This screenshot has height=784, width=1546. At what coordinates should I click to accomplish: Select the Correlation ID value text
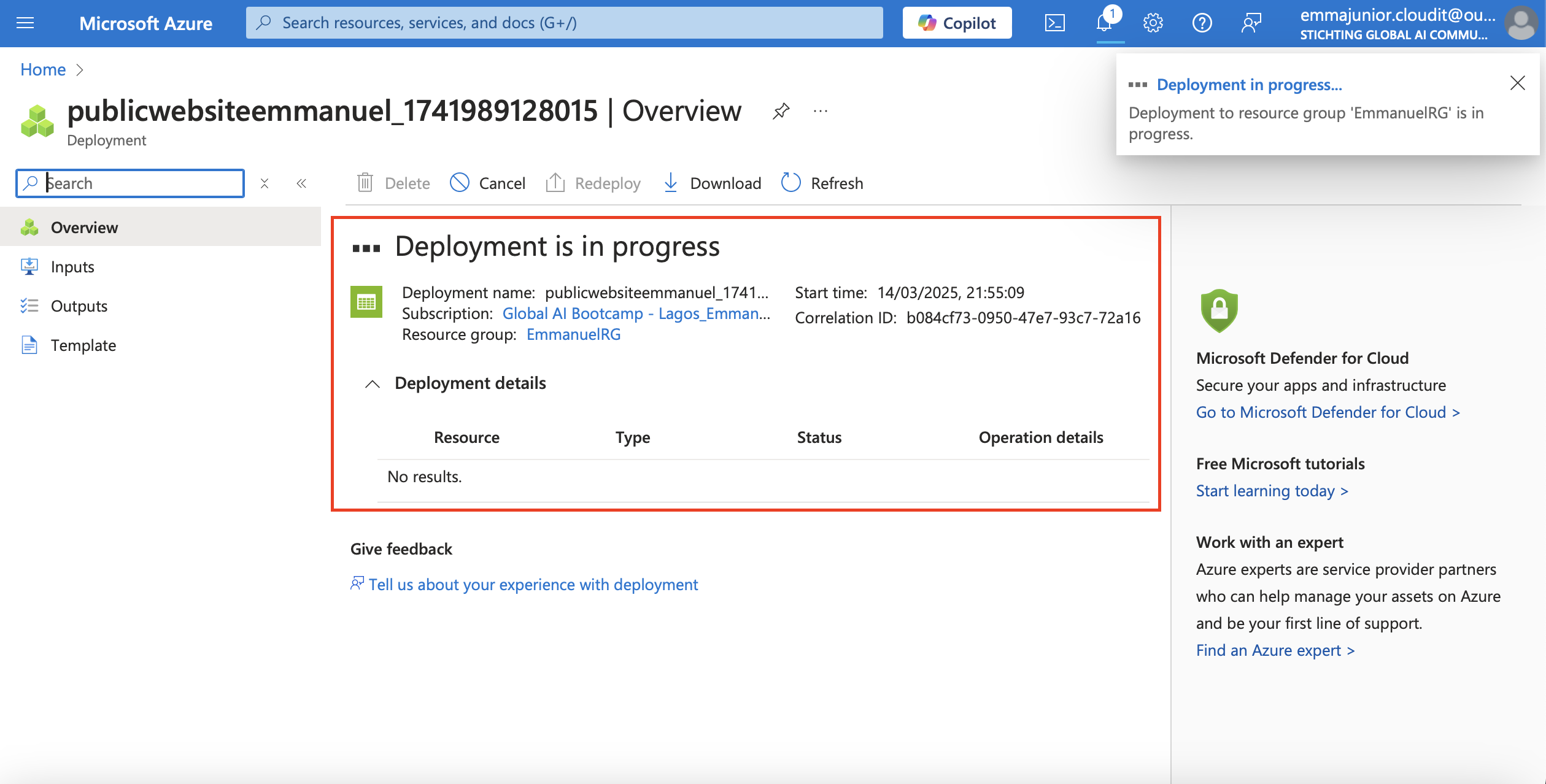(1023, 318)
